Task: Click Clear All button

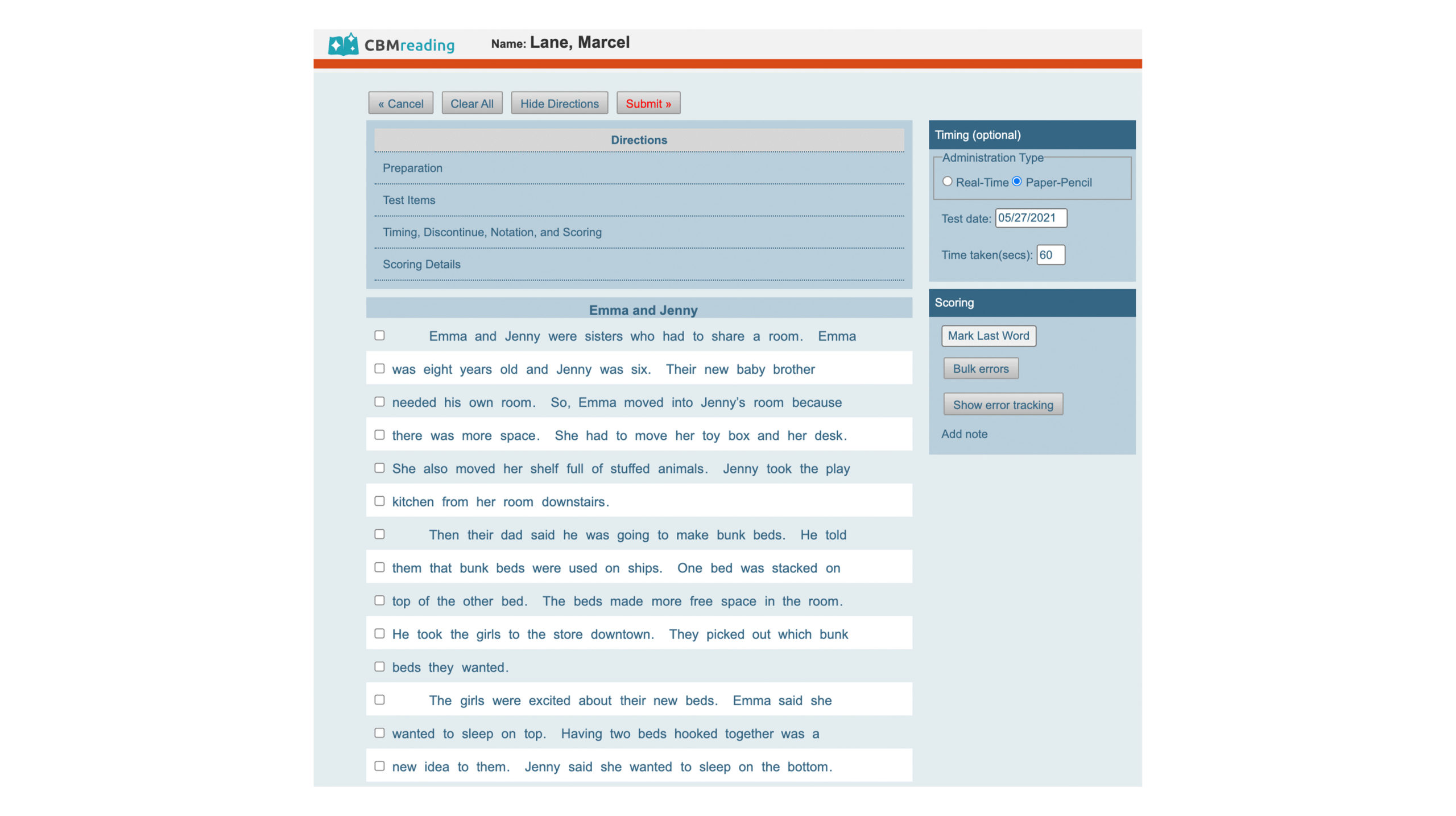Action: 471,103
